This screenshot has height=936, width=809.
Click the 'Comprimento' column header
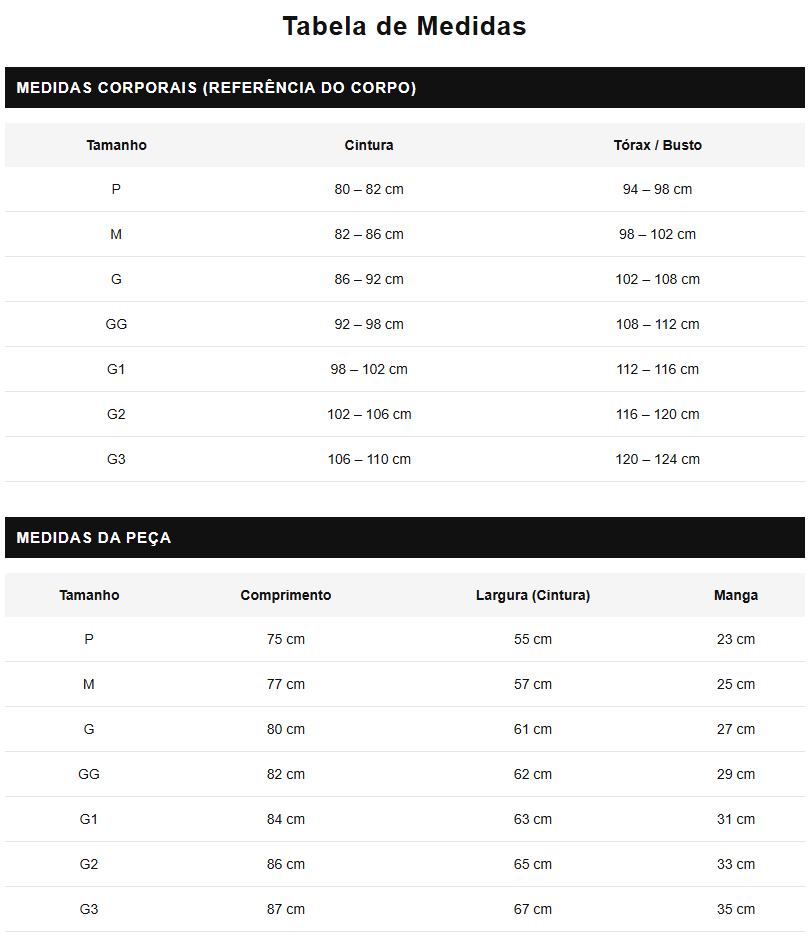coord(286,595)
